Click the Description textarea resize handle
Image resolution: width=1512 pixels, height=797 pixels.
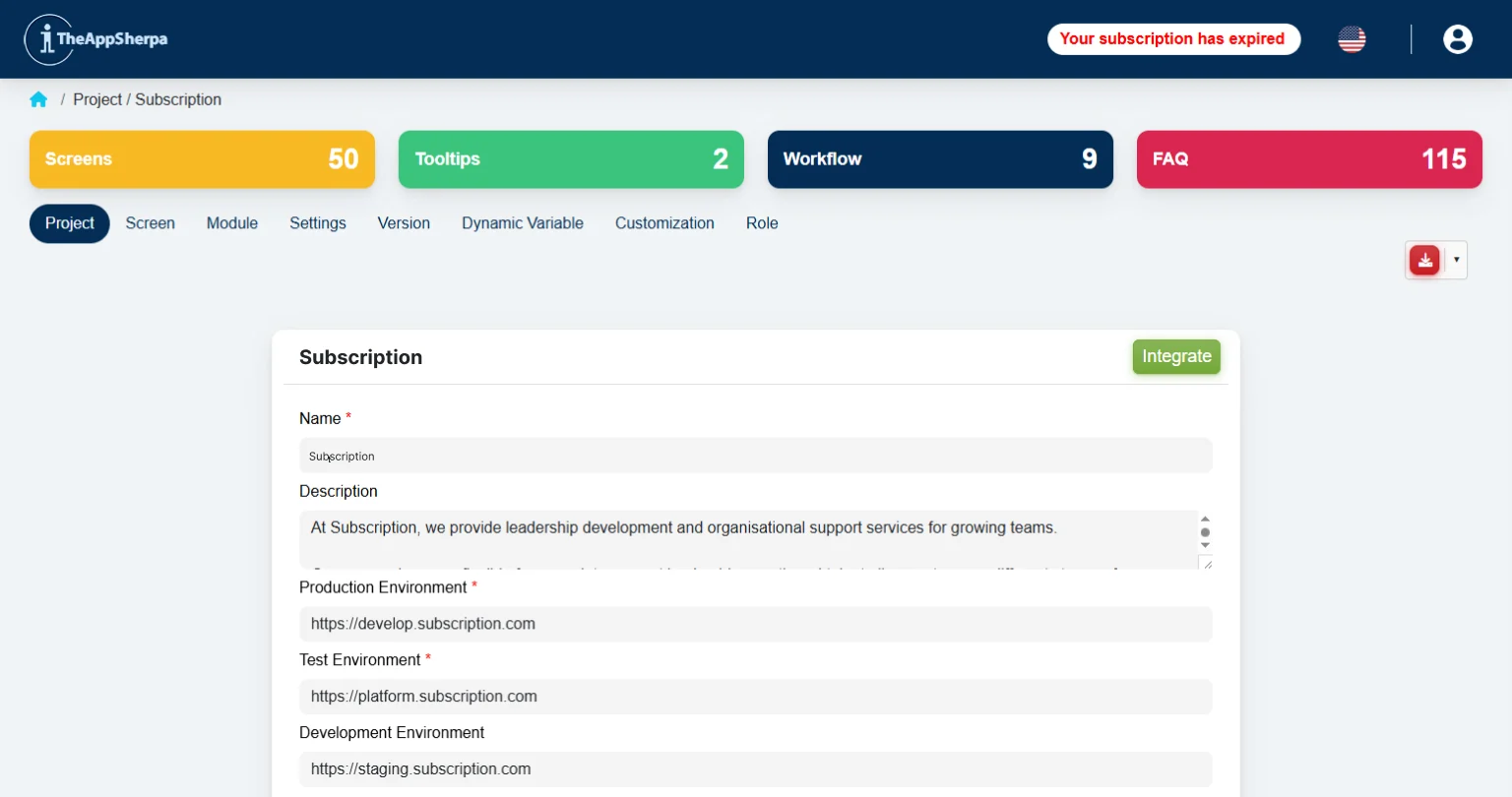[1206, 563]
